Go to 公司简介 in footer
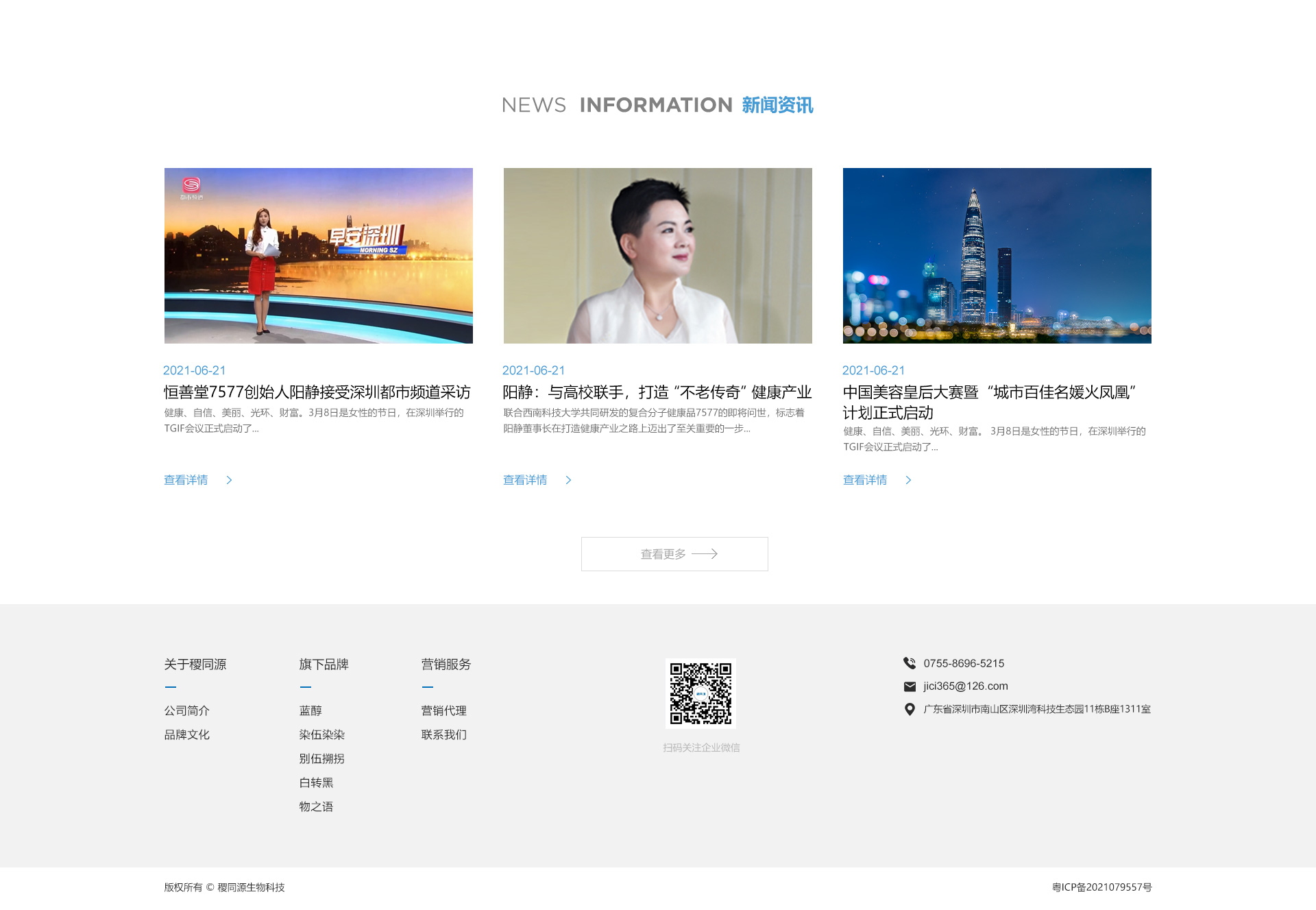 (x=186, y=710)
